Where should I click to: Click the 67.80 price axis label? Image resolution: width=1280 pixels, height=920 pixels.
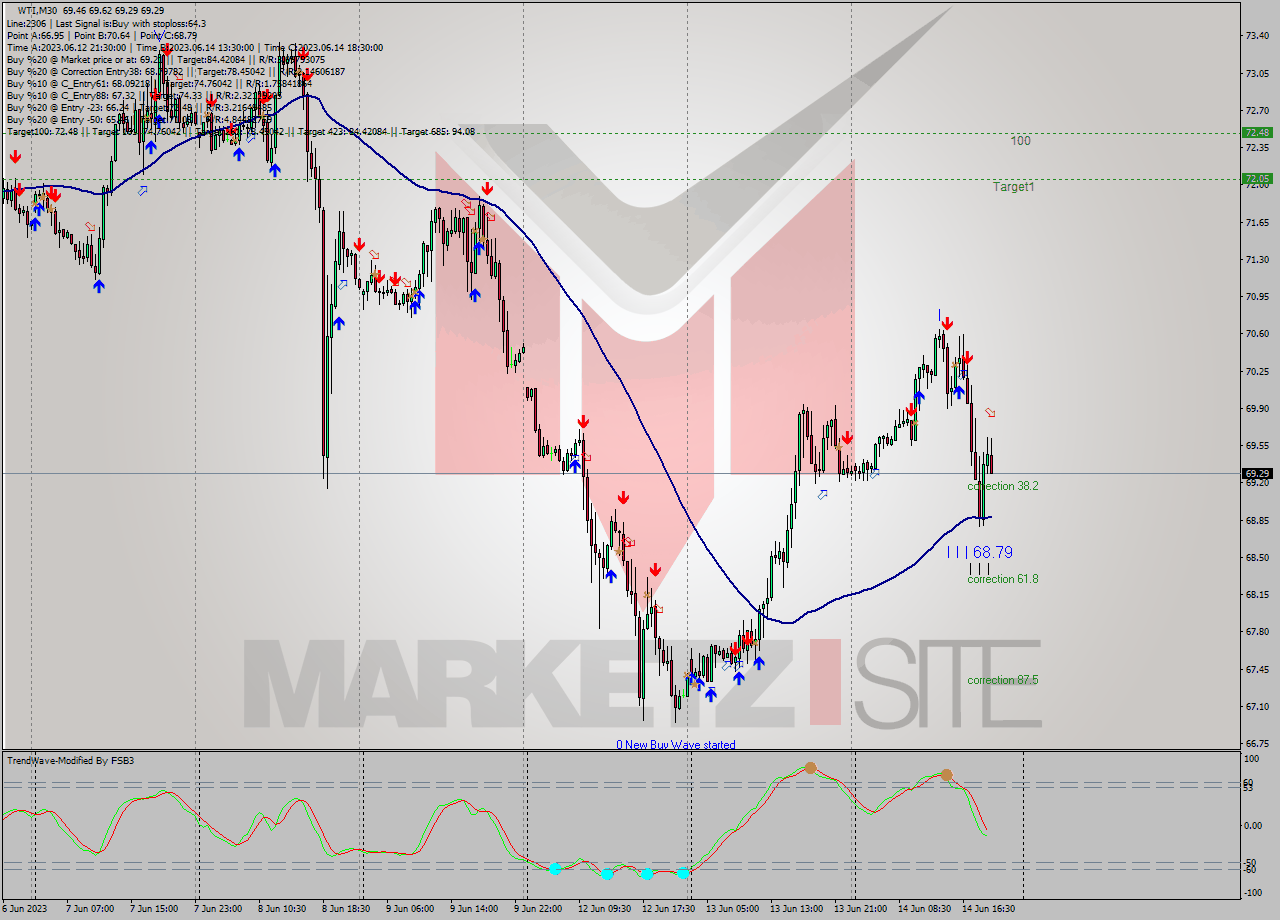(x=1258, y=631)
